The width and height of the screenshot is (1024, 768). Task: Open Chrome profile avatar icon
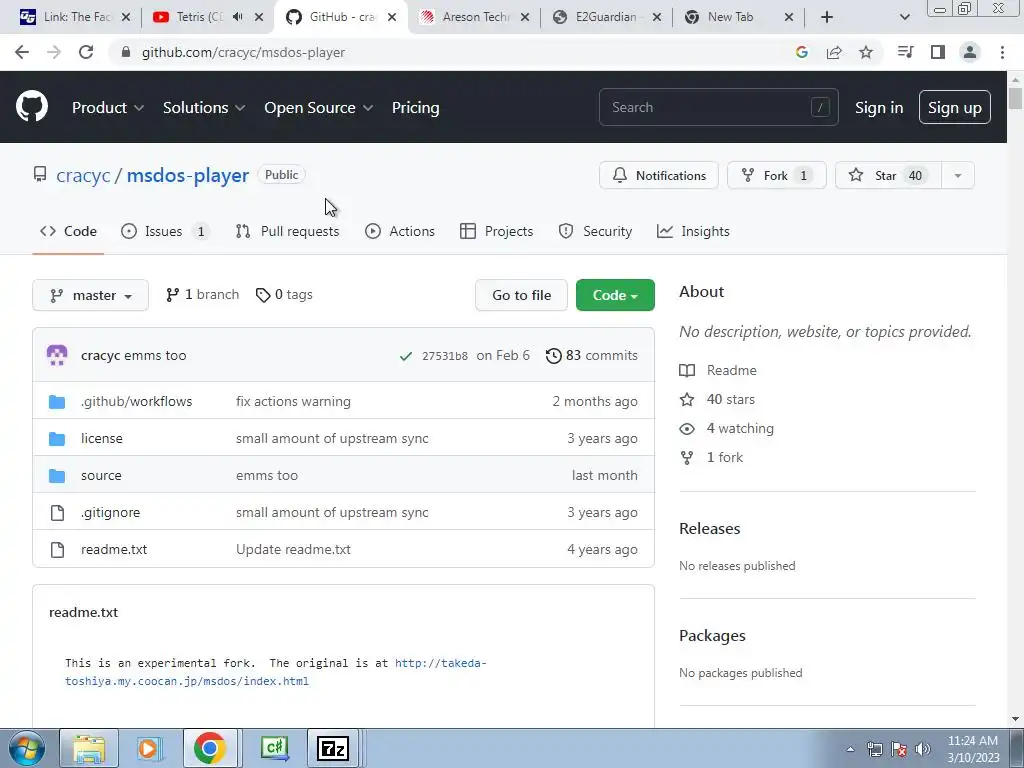tap(970, 52)
